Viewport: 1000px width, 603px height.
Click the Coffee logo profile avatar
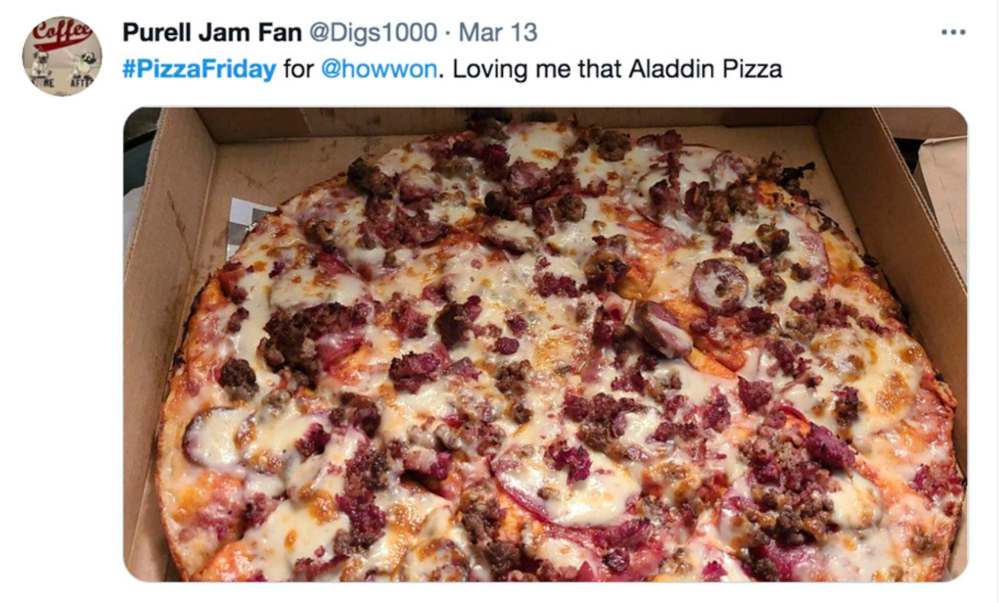tap(62, 56)
